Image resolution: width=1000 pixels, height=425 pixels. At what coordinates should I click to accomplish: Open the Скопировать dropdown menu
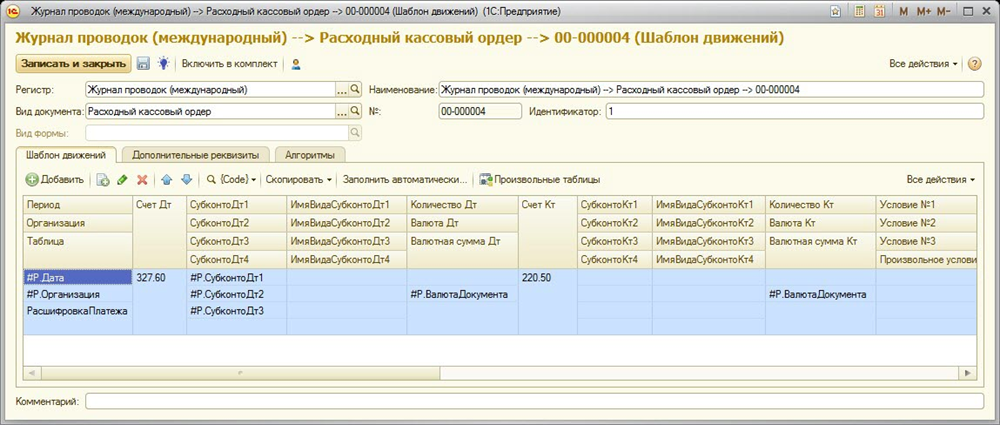[x=299, y=180]
